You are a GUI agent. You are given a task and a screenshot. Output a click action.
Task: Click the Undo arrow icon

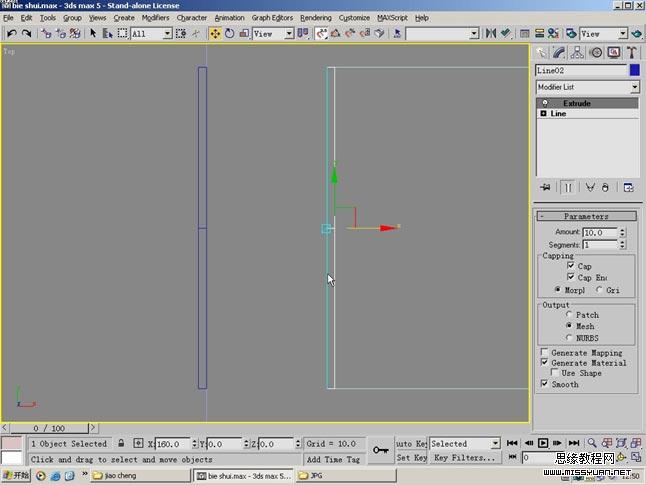point(12,33)
